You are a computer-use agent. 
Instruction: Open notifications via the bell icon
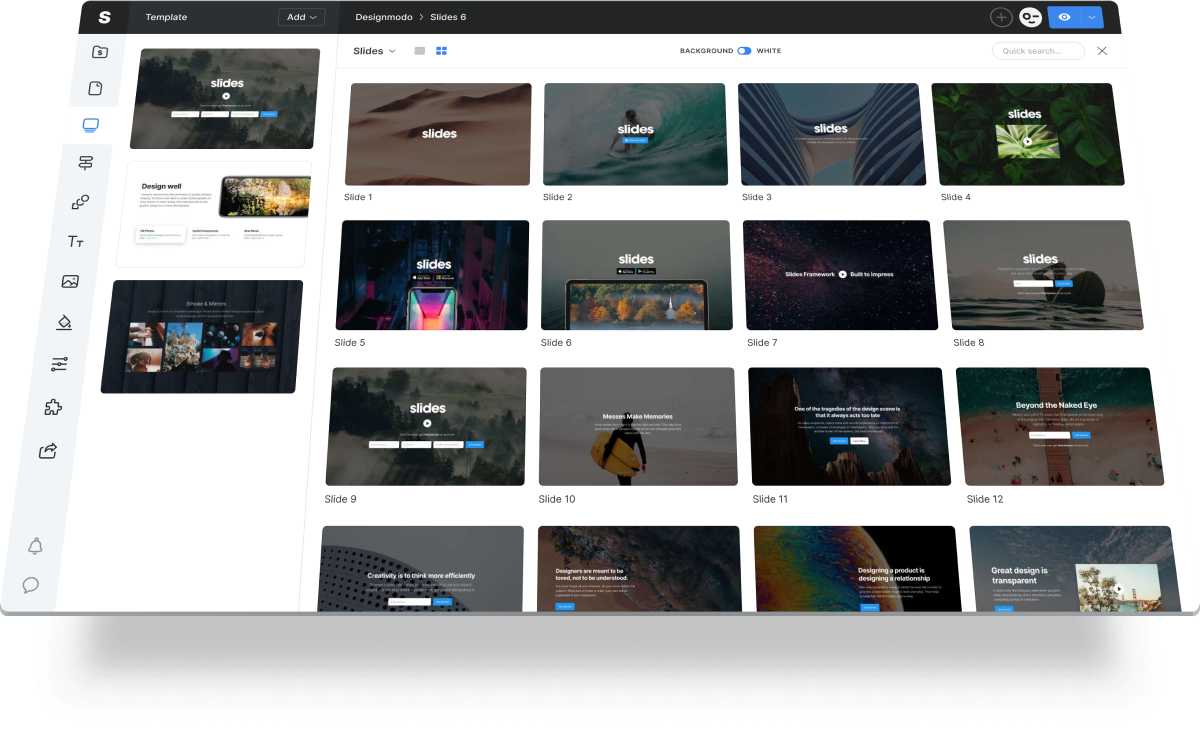coord(35,547)
